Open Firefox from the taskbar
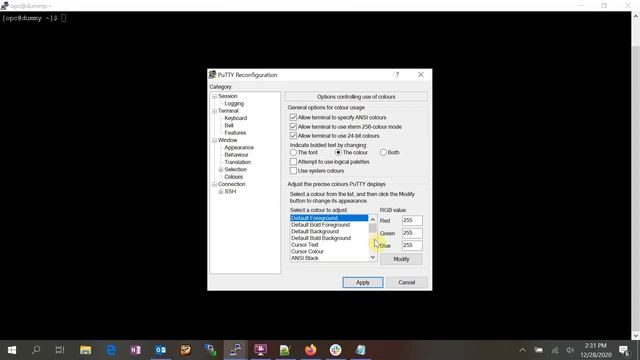Viewport: 640px width, 360px height. tap(310, 350)
